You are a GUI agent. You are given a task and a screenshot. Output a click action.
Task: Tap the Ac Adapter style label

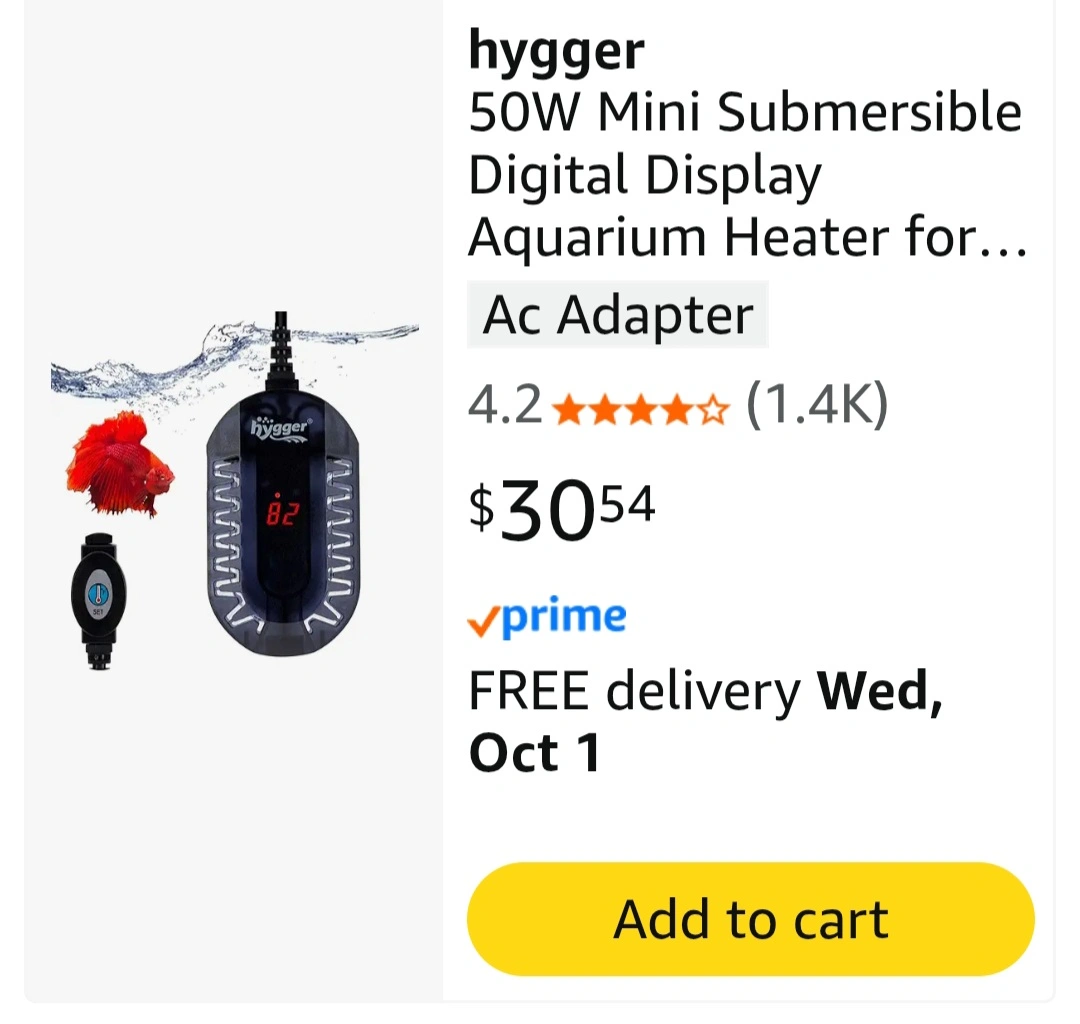coord(617,315)
